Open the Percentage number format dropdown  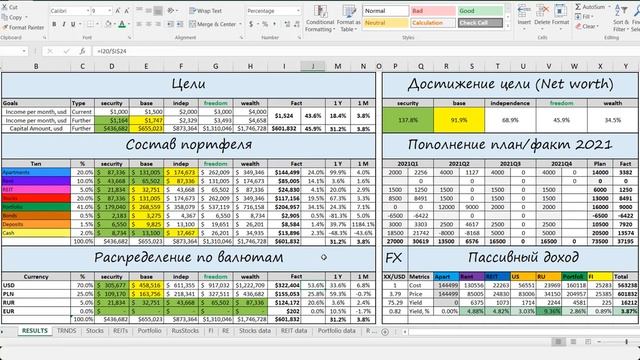298,11
